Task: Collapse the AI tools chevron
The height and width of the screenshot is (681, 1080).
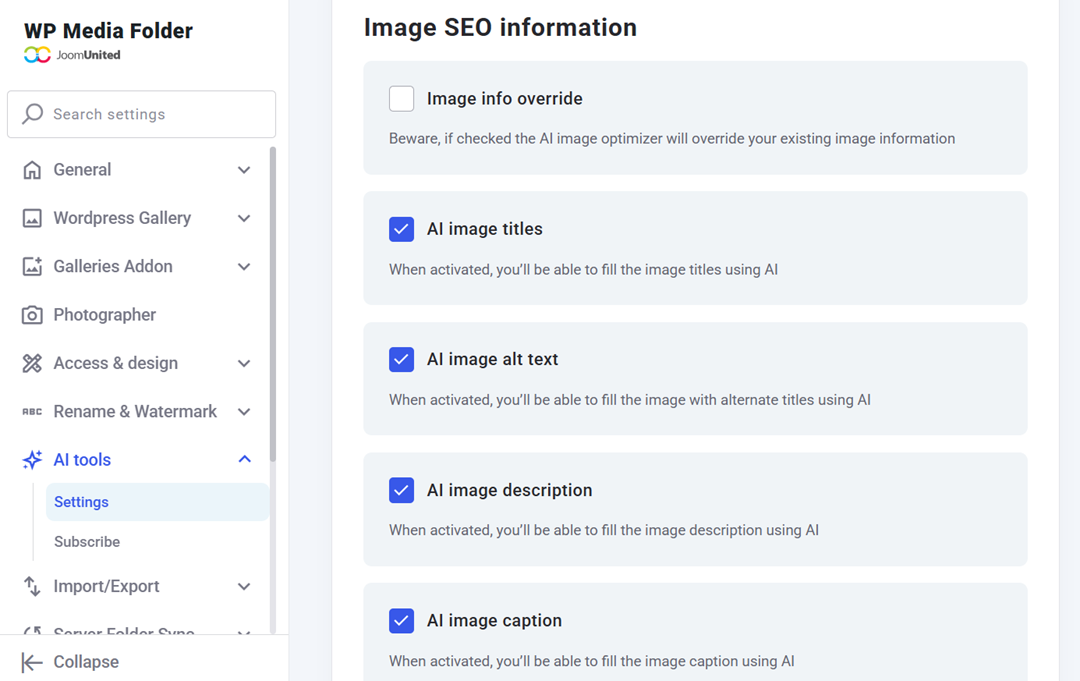Action: click(244, 459)
